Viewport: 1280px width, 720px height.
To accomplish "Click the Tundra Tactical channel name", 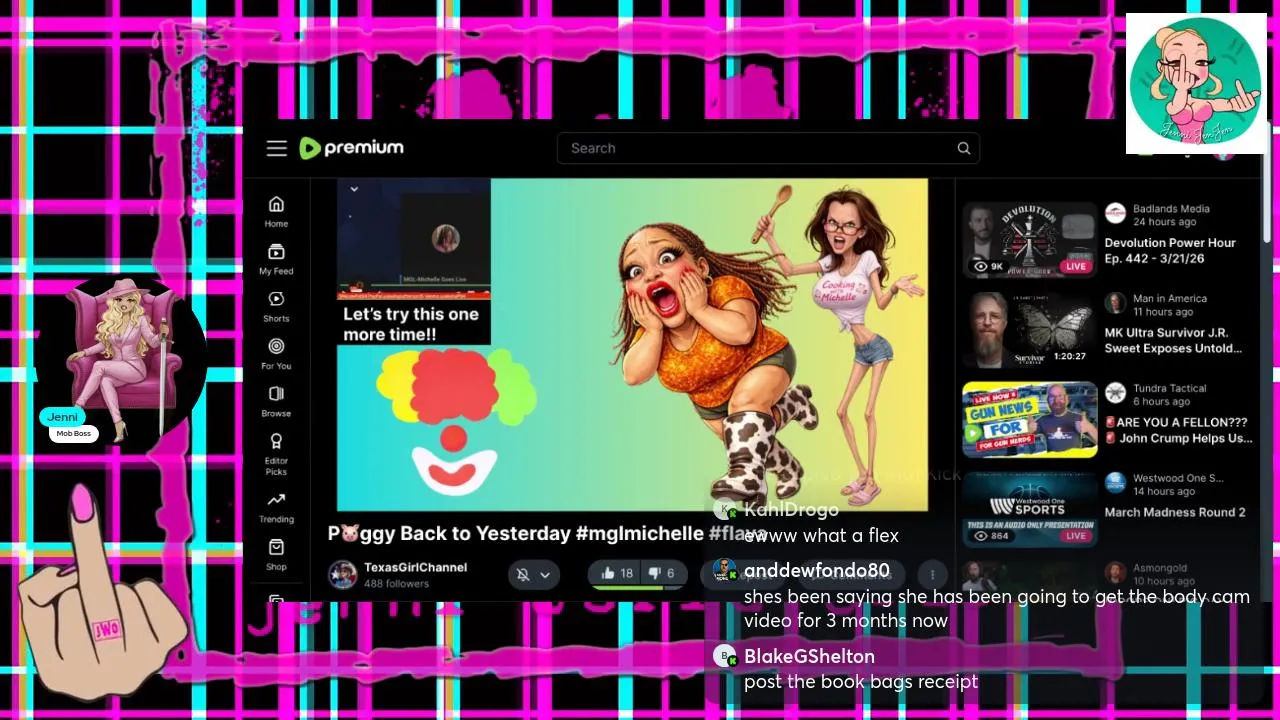I will point(1169,388).
